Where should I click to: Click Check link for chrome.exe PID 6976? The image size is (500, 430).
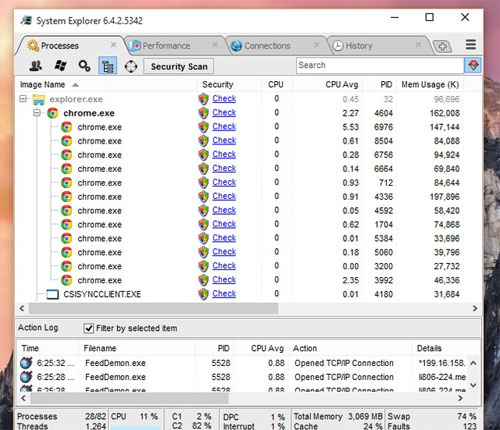tap(224, 127)
